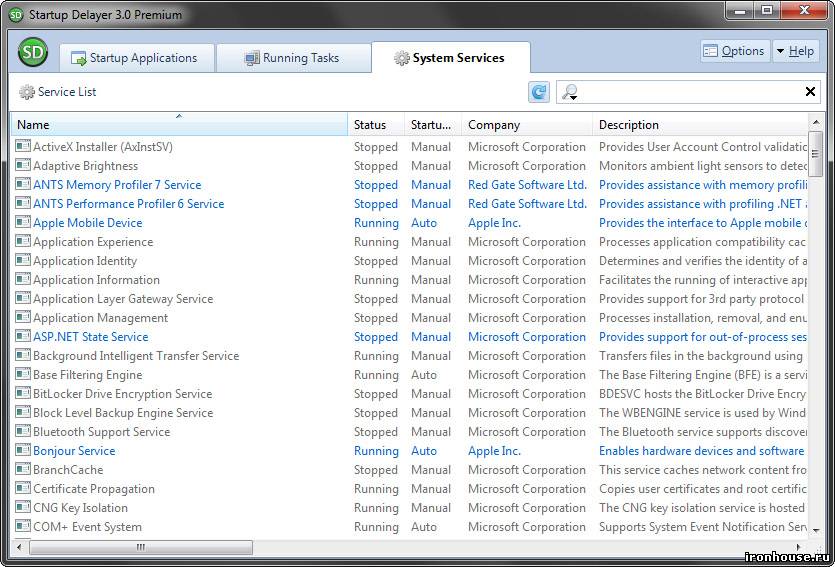Switch to the Startup Applications tab
Viewport: 835px width, 567px height.
(136, 58)
